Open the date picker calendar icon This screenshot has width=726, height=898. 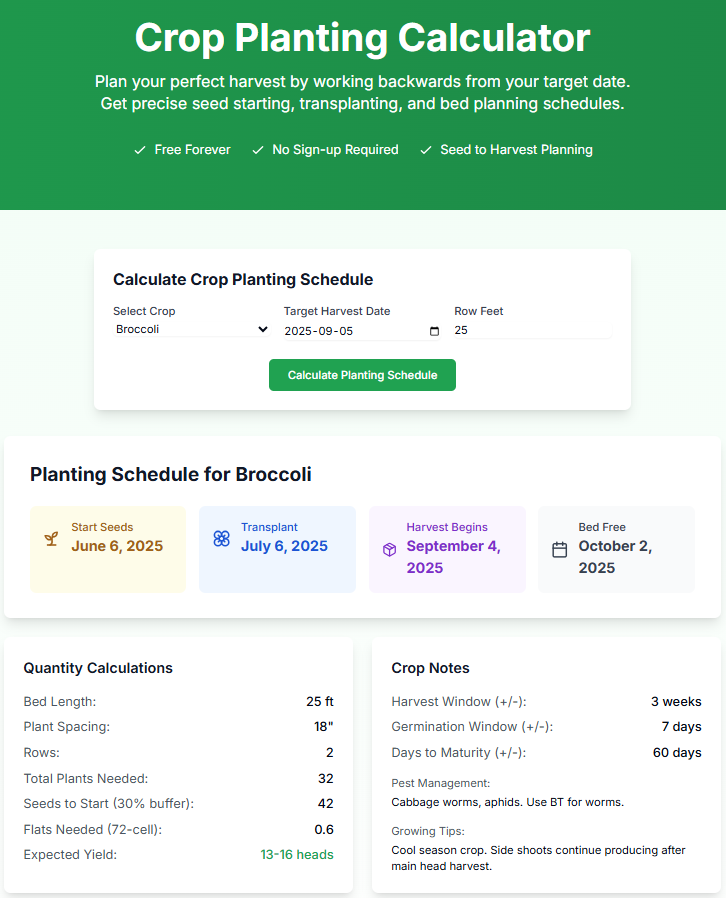[x=434, y=331]
